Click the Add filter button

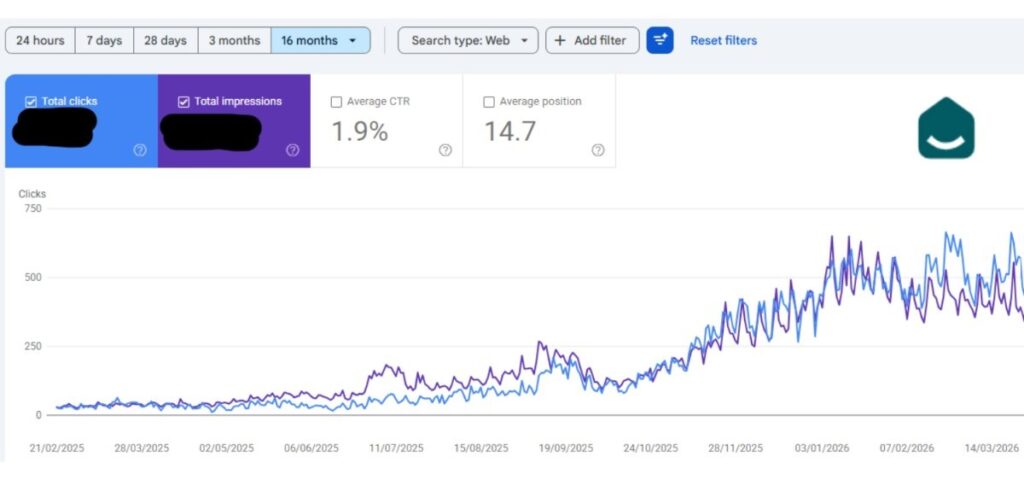click(x=592, y=40)
